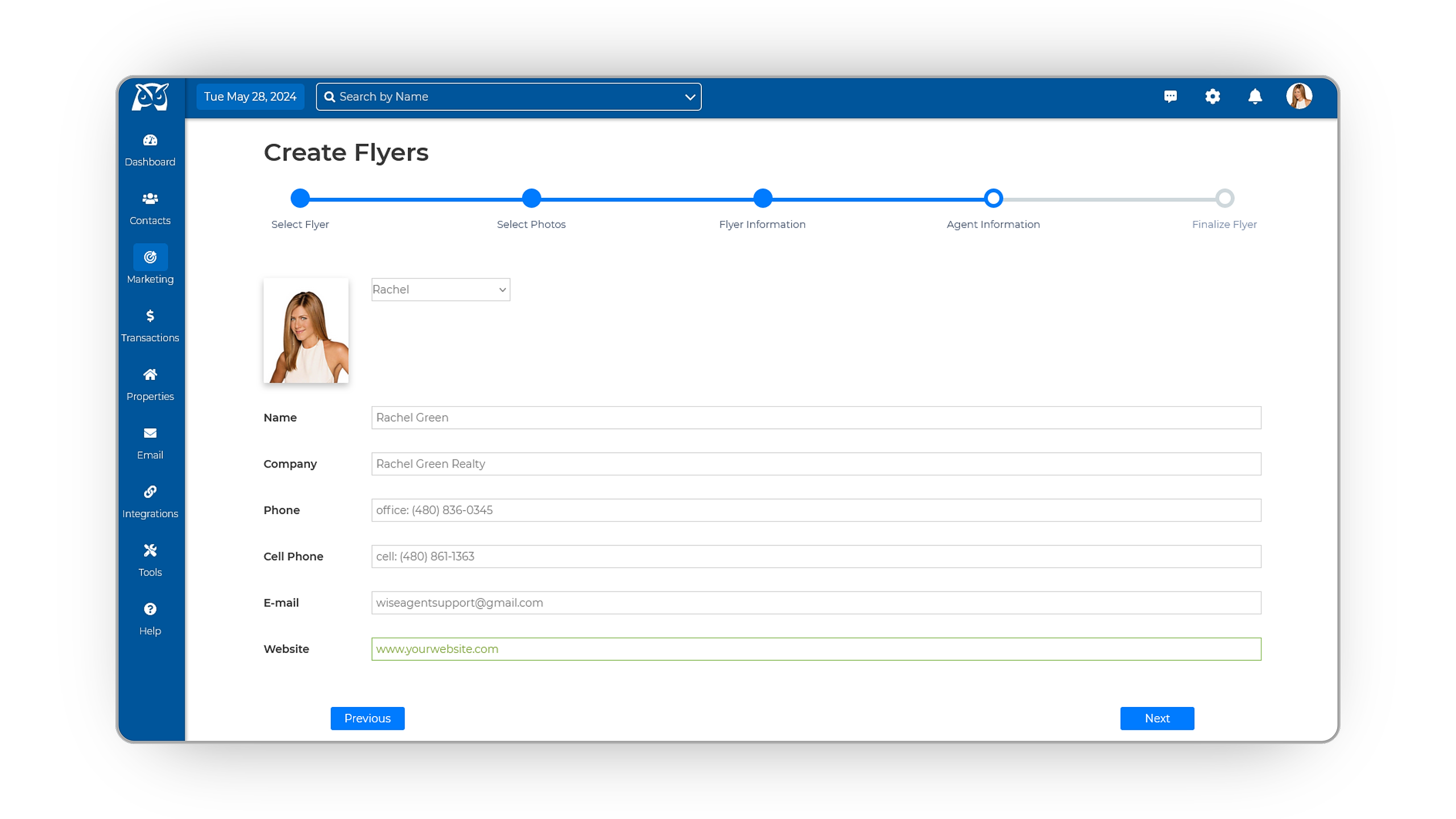
Task: Open the chat messages icon
Action: tap(1170, 96)
